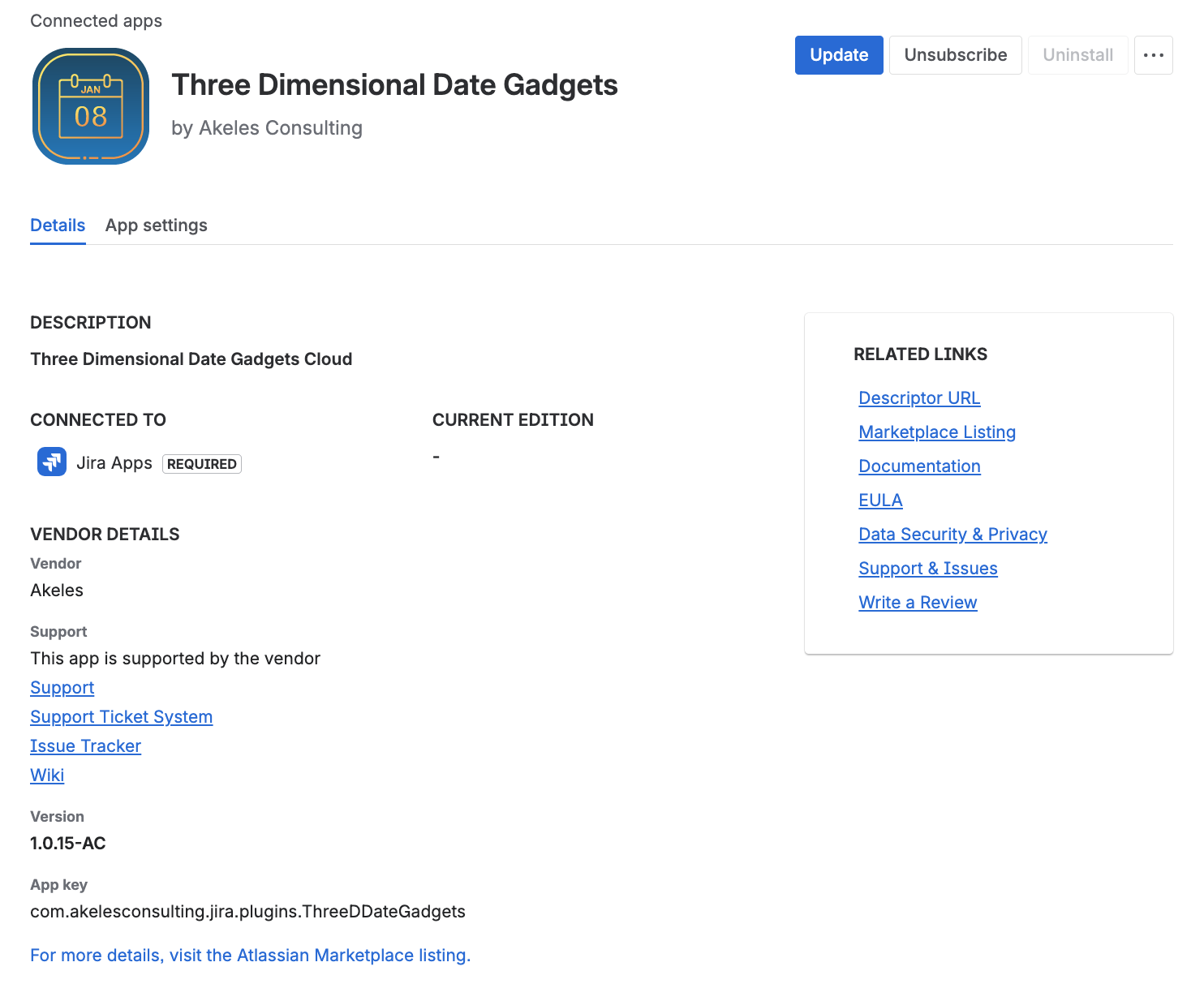Select the Details tab
1204x988 pixels.
click(x=57, y=225)
